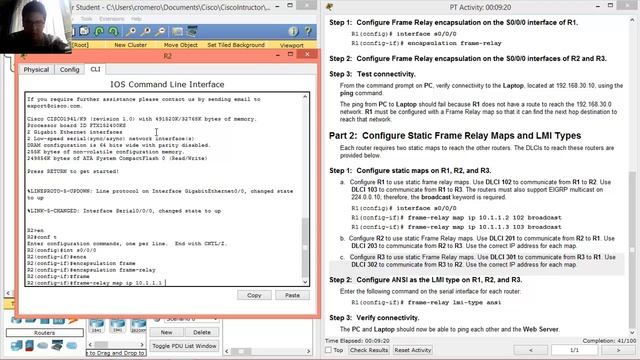Click the Root navigation label

[80, 45]
